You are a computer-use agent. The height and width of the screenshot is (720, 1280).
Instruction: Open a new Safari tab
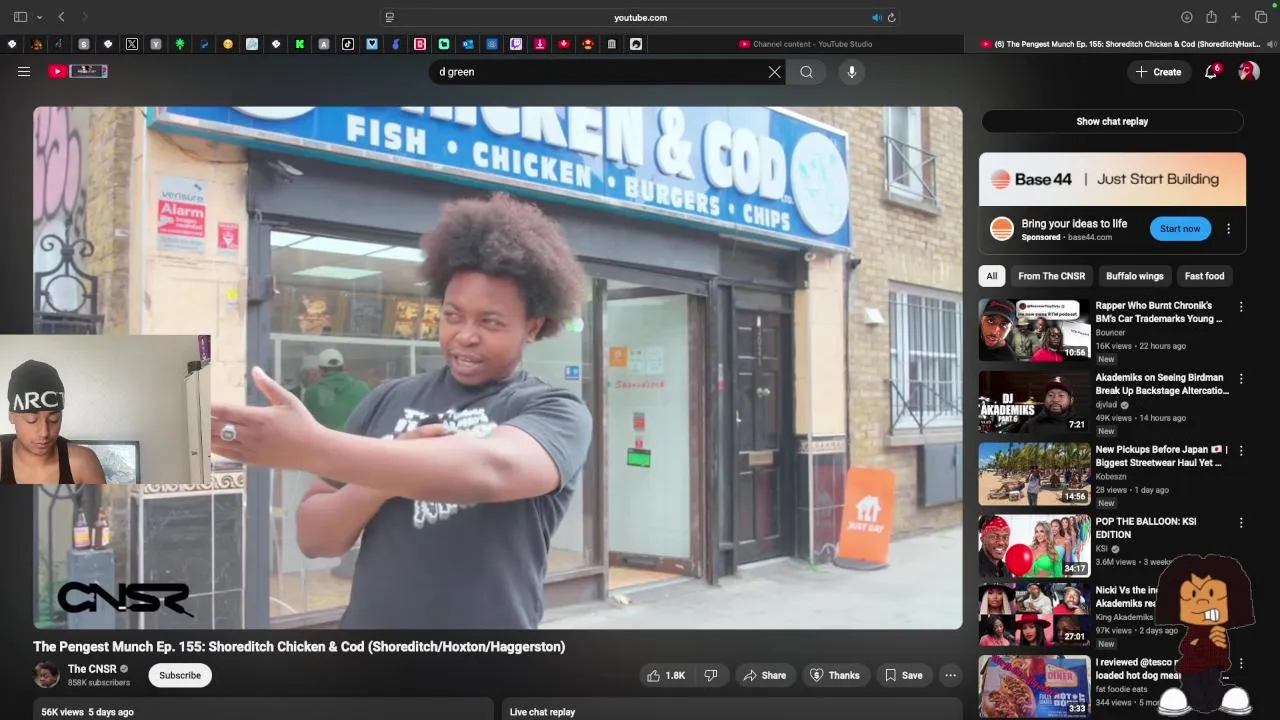coord(1236,17)
